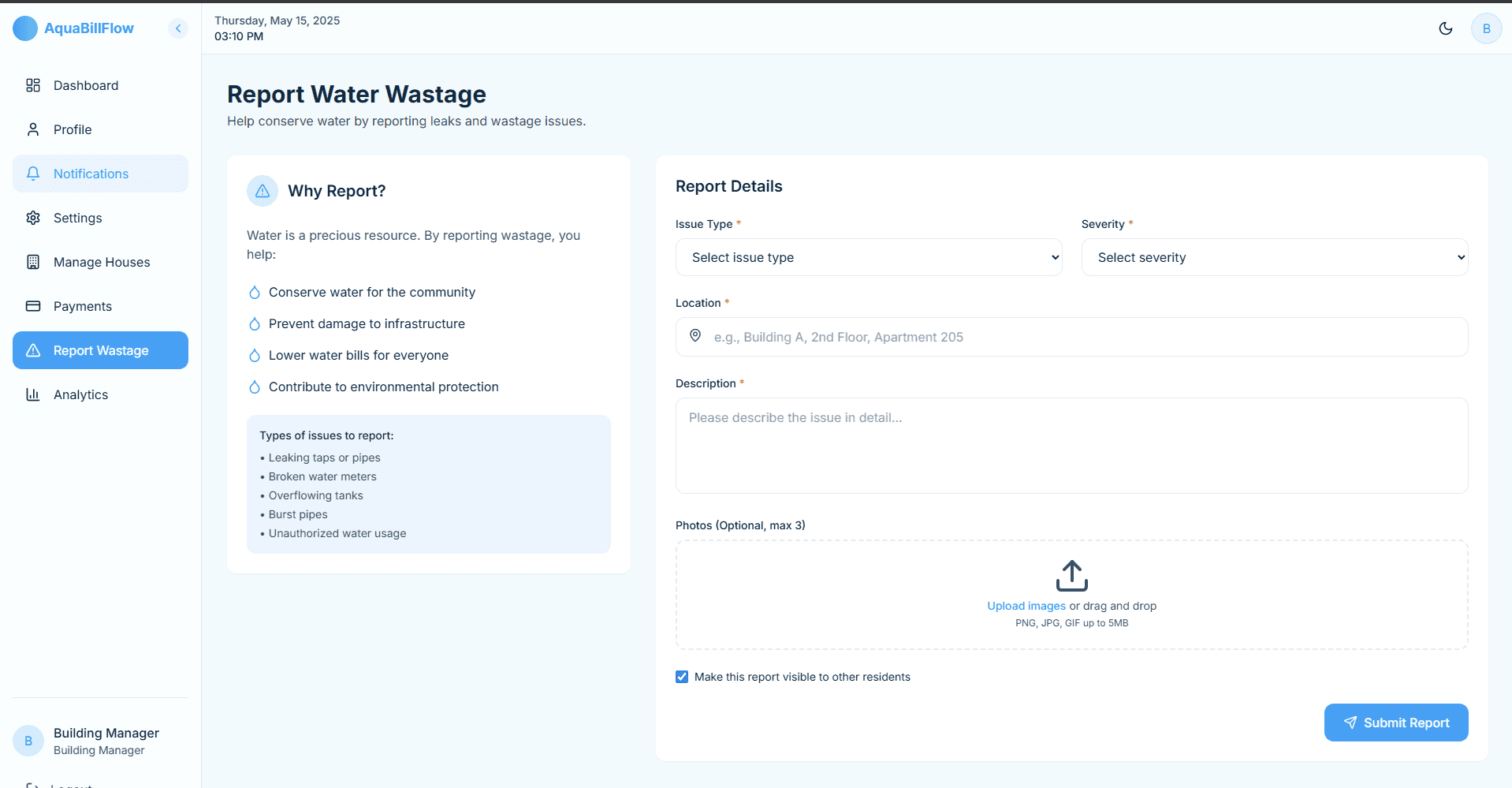The width and height of the screenshot is (1512, 788).
Task: Click the Settings gear icon
Action: [33, 218]
